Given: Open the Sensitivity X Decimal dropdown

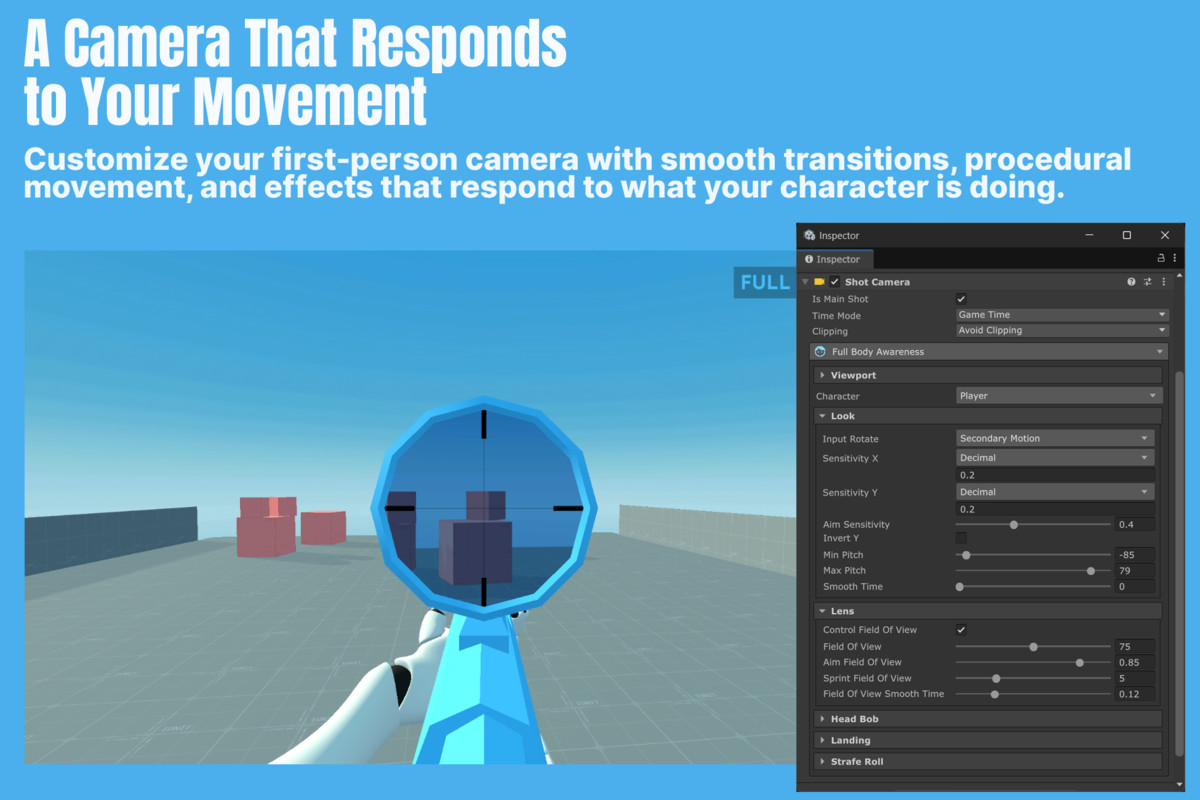Looking at the screenshot, I should pos(1055,458).
